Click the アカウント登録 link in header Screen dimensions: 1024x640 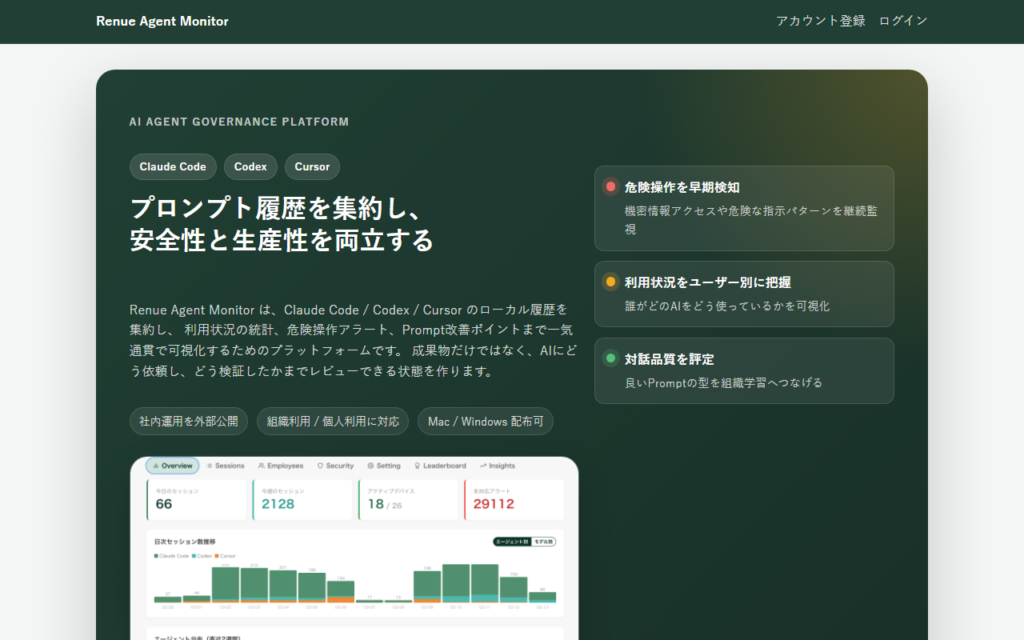click(820, 21)
